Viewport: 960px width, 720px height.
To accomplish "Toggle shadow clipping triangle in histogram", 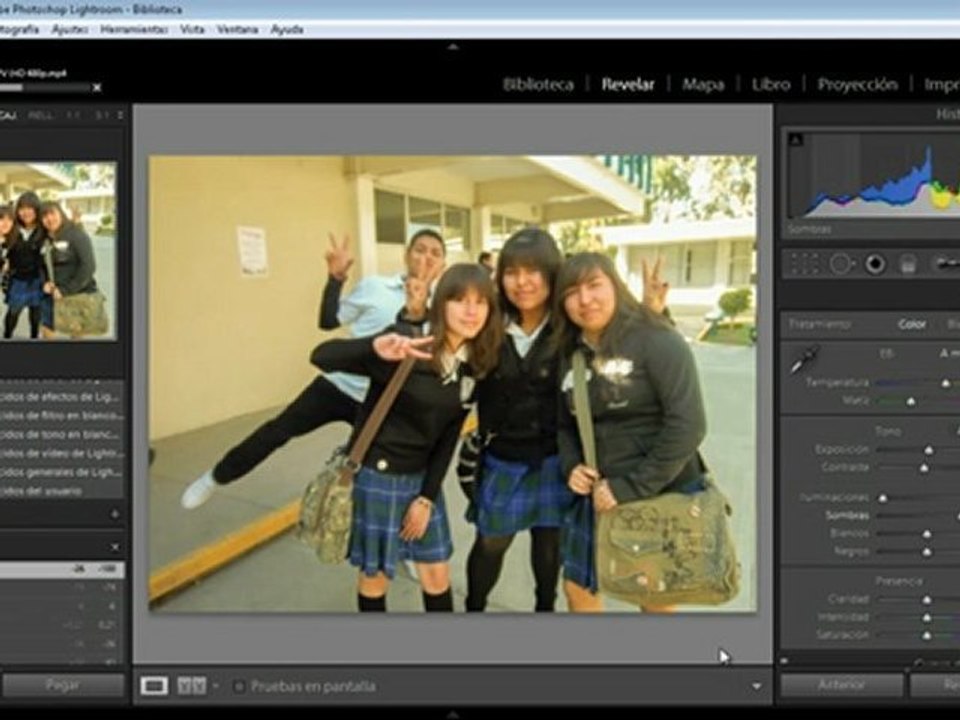I will pyautogui.click(x=795, y=140).
